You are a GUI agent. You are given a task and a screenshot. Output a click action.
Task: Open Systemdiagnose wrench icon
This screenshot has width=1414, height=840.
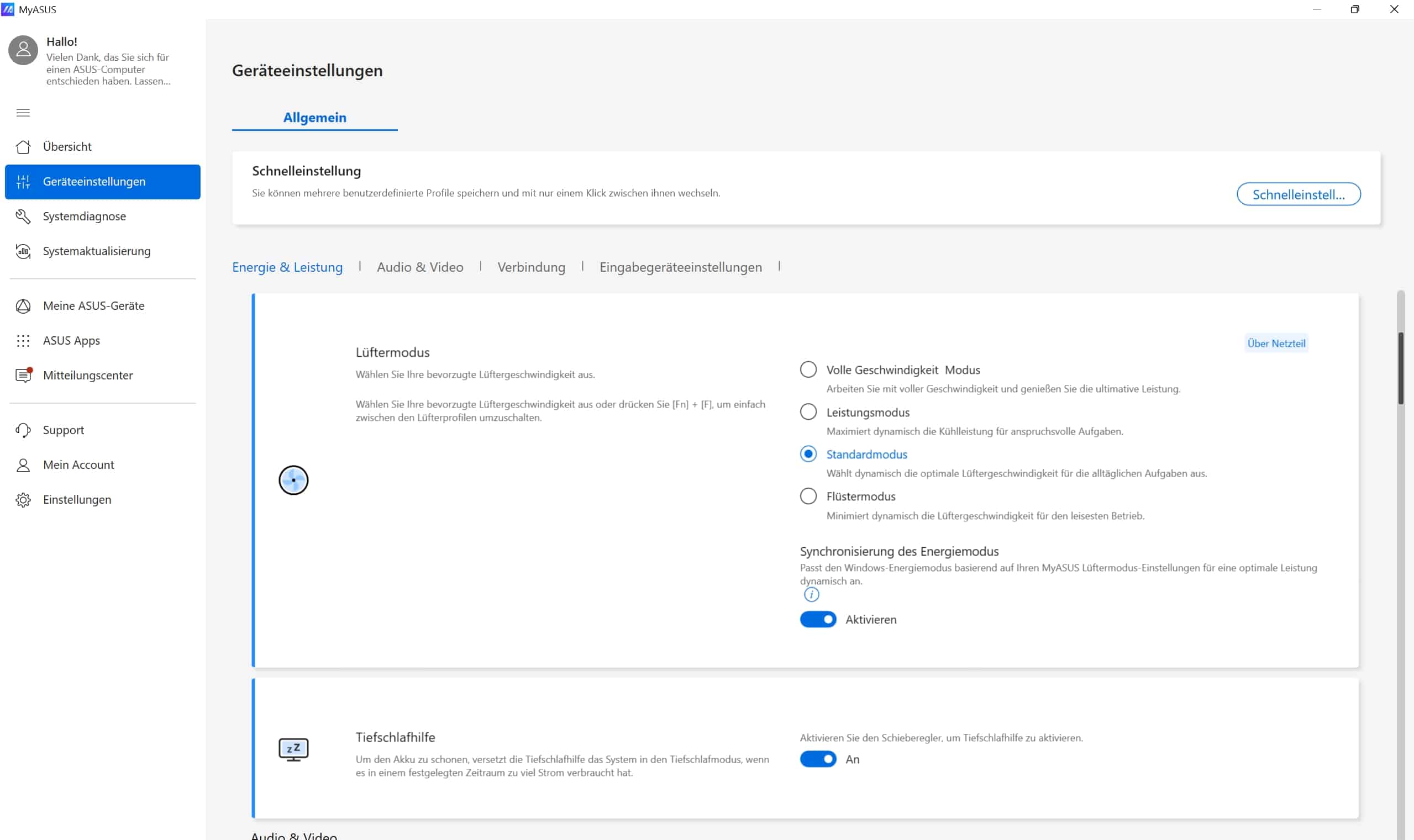click(x=23, y=216)
